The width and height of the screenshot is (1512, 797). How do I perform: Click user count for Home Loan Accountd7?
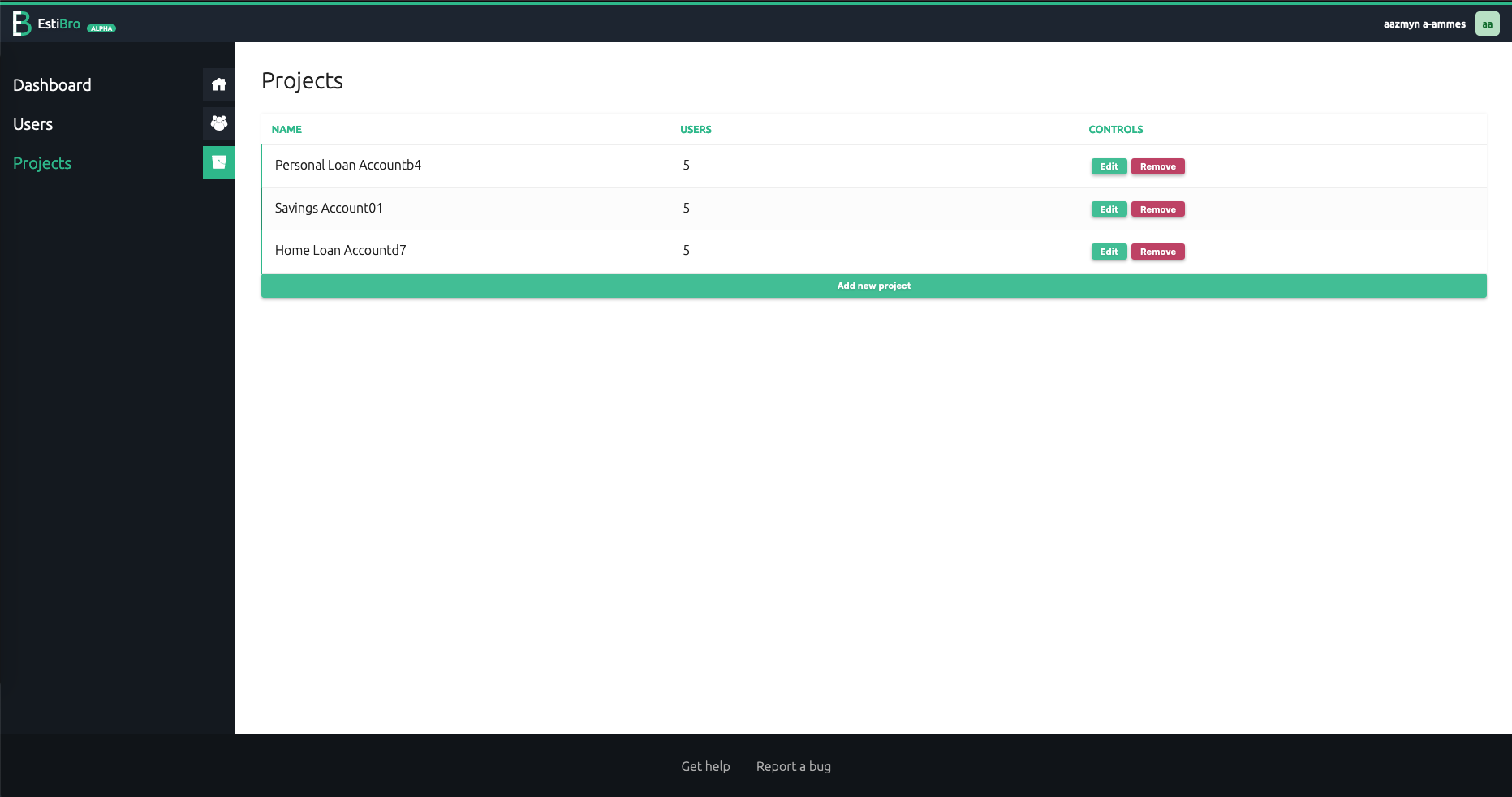[687, 251]
